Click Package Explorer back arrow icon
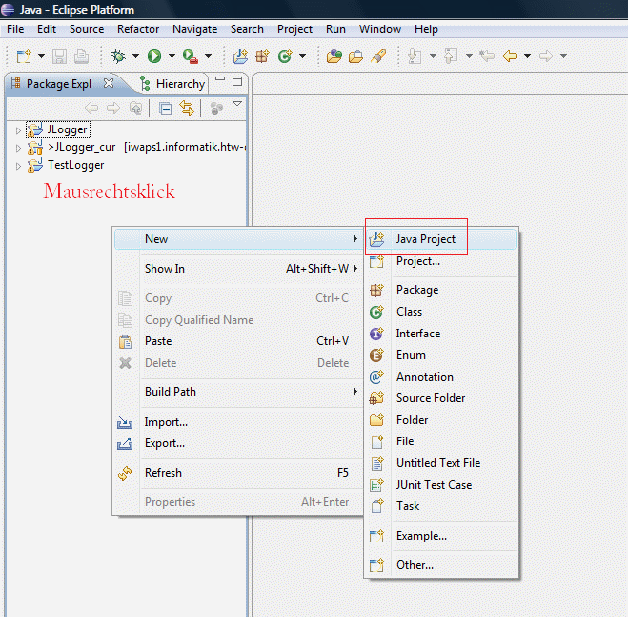Screen dimensions: 628x617 coord(92,108)
